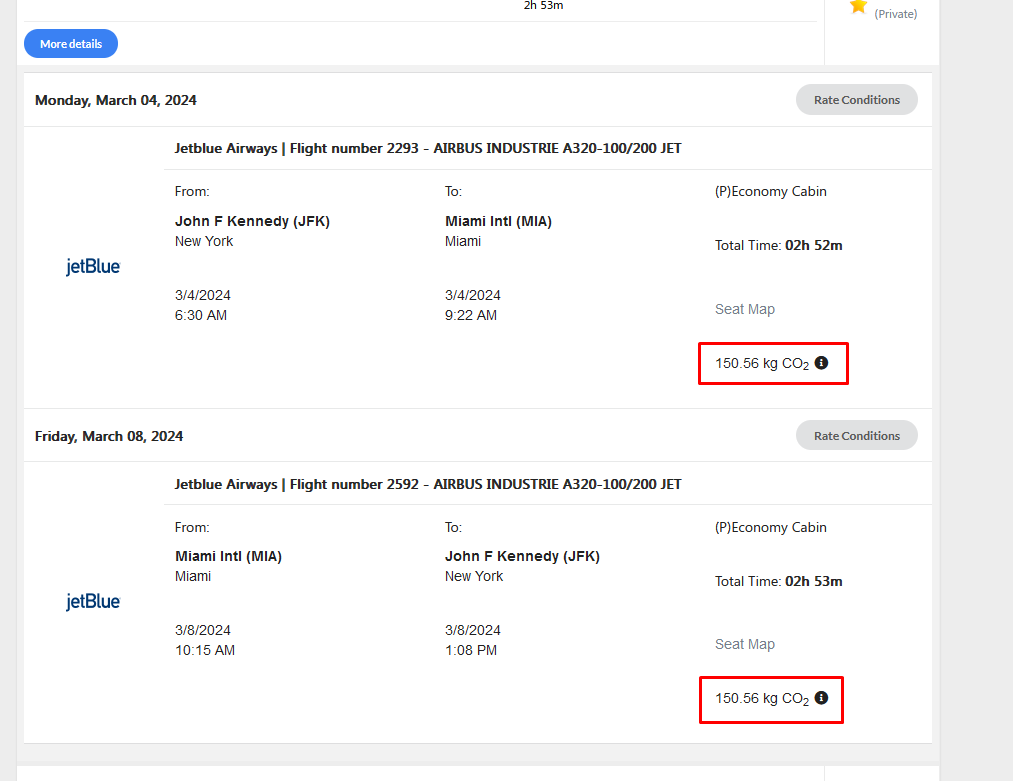The image size is (1013, 781).
Task: Click Total Time 02h 52m text
Action: click(x=778, y=245)
